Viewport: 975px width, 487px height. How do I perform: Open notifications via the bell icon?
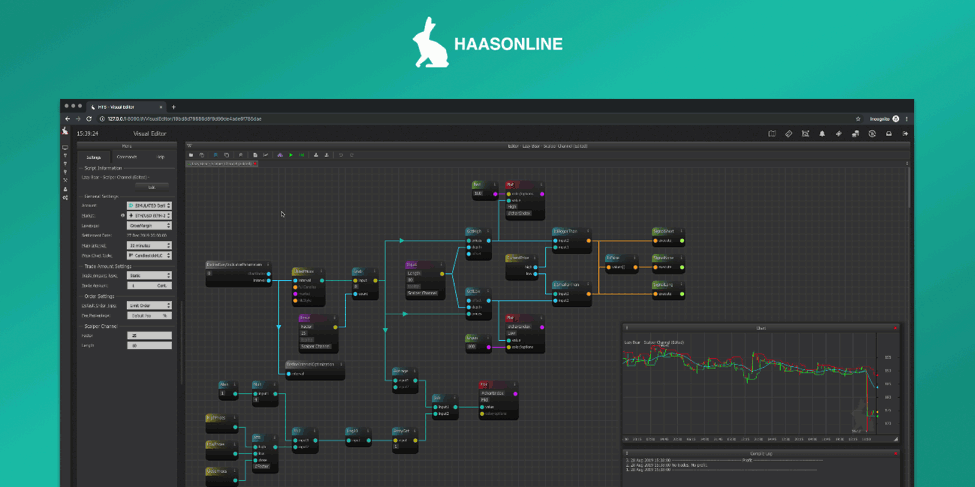tap(822, 134)
